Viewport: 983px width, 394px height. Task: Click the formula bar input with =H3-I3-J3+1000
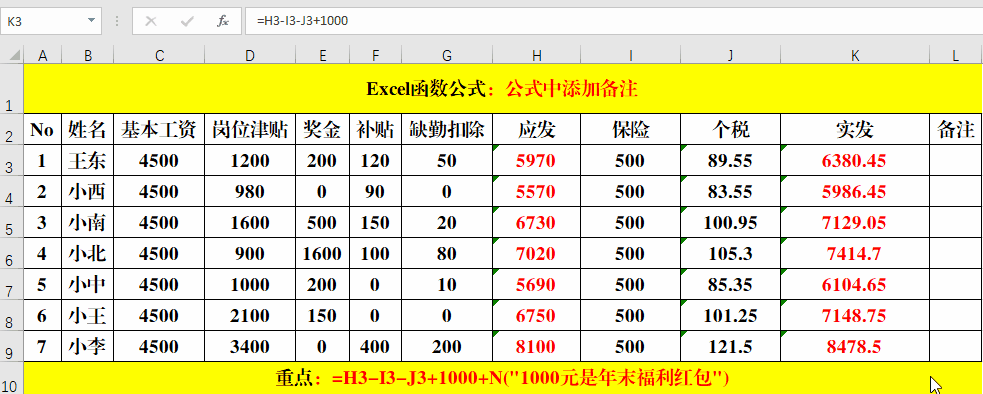tap(614, 21)
